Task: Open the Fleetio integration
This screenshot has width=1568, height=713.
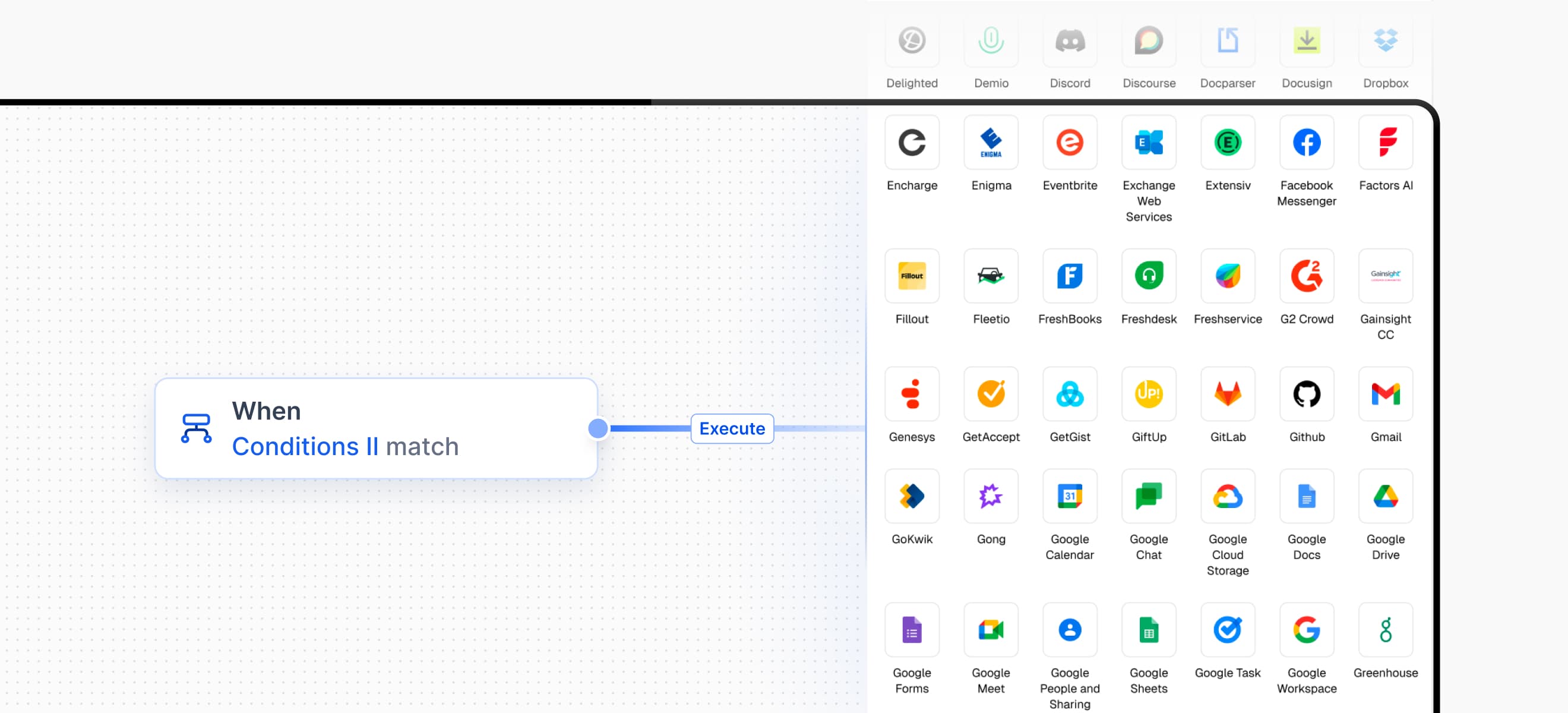Action: [x=990, y=276]
